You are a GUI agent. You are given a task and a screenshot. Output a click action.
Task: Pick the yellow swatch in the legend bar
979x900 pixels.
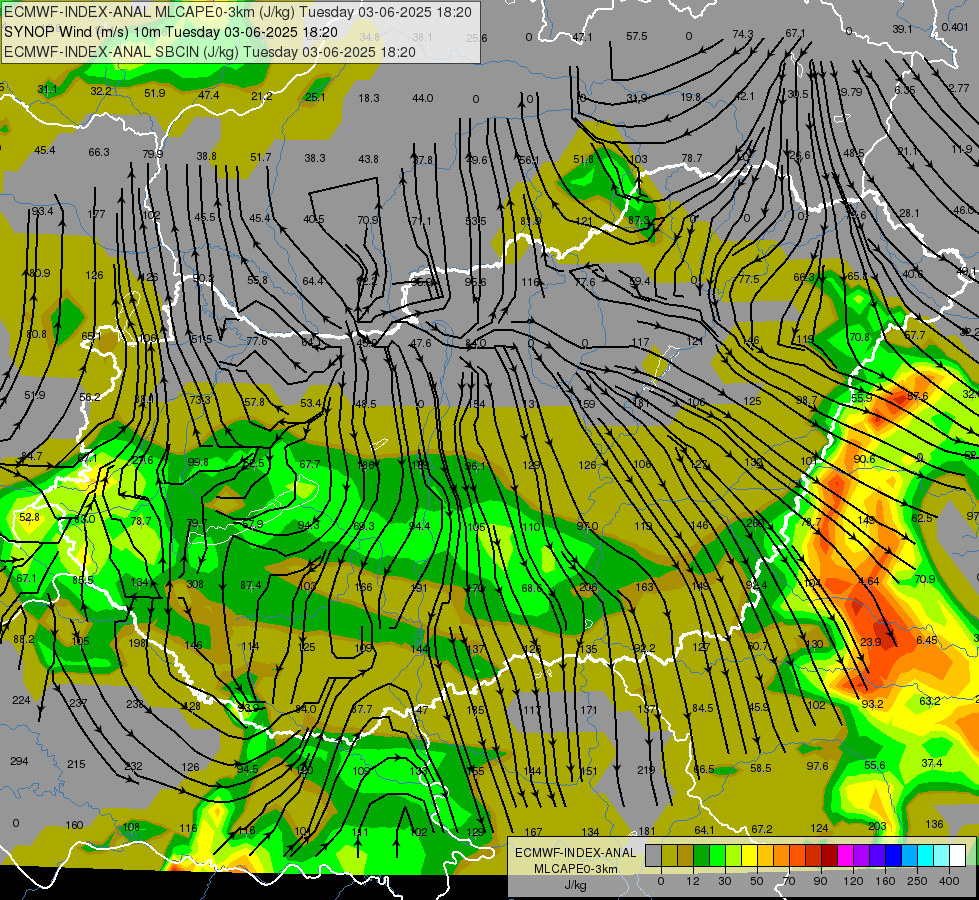click(750, 855)
